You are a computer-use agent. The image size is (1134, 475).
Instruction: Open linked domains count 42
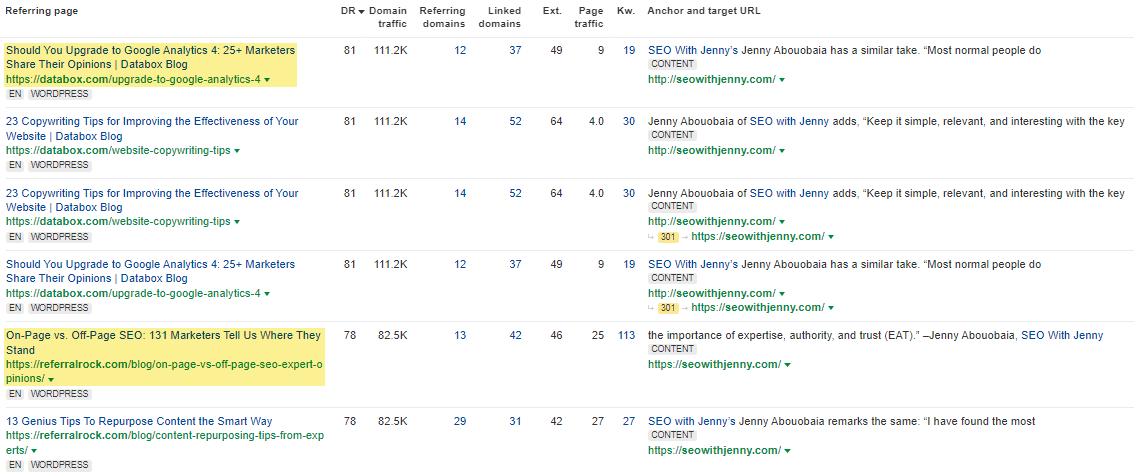point(515,335)
